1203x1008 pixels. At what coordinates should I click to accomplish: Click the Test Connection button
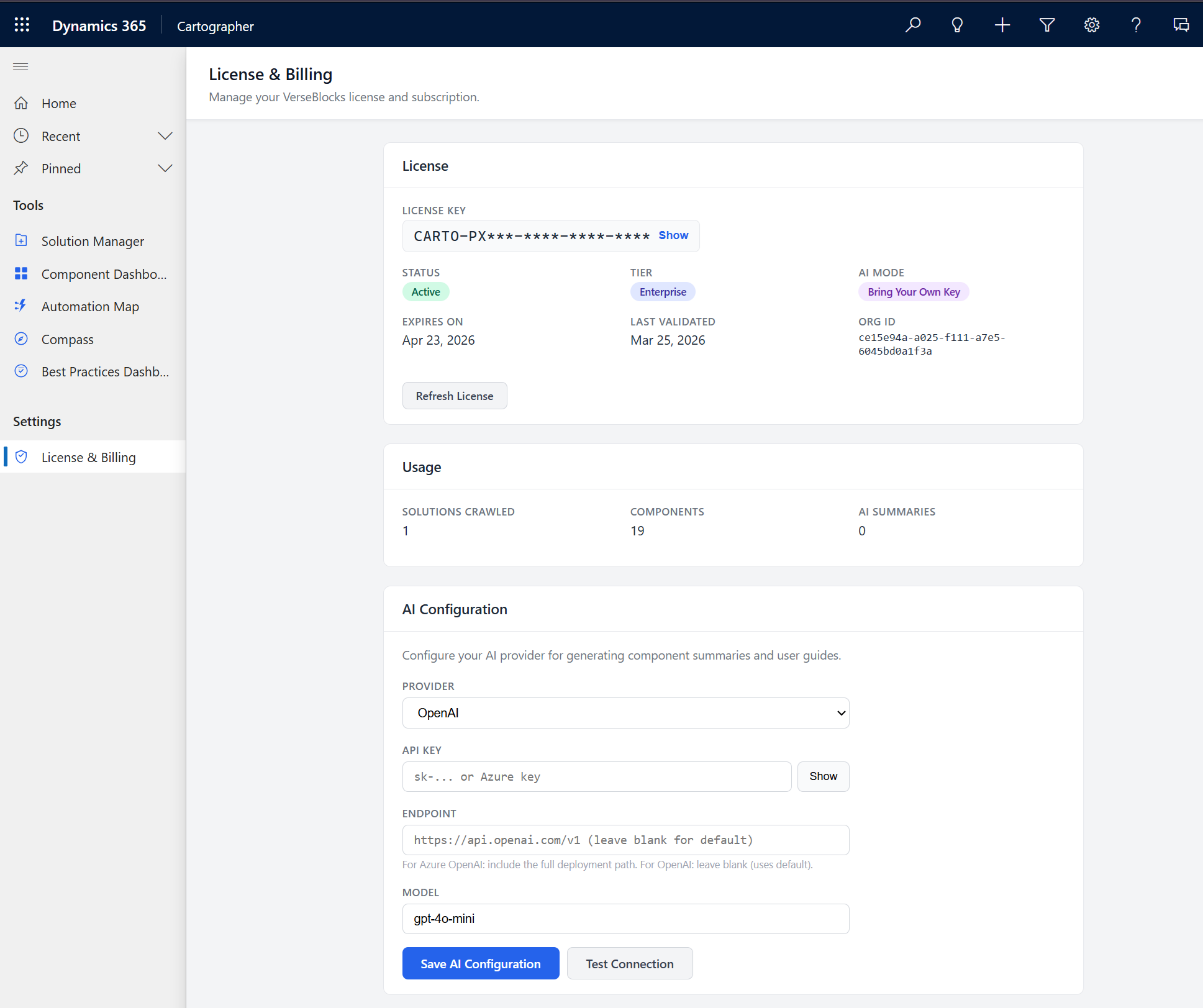tap(630, 963)
